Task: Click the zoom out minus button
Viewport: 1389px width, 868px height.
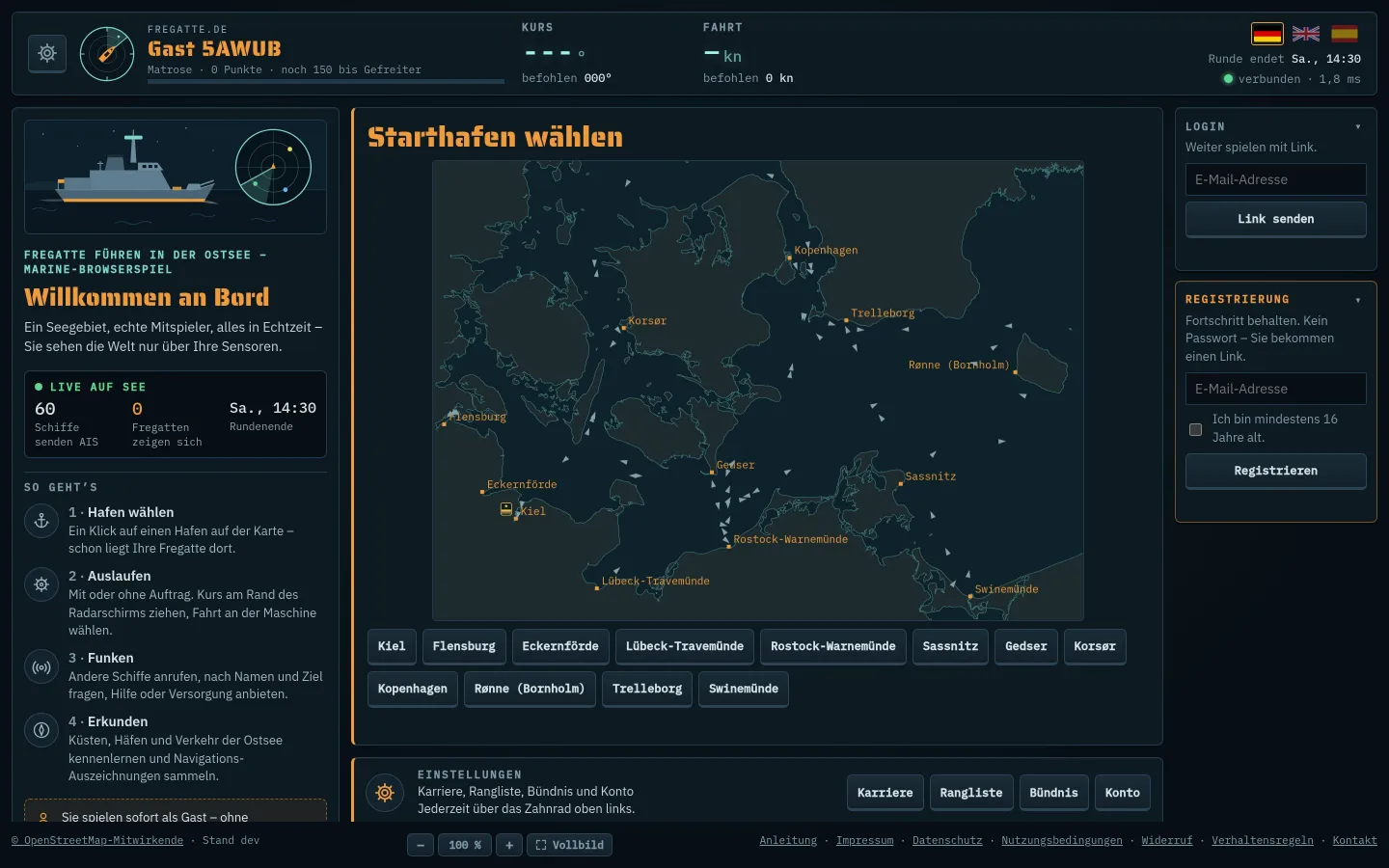Action: tap(421, 845)
